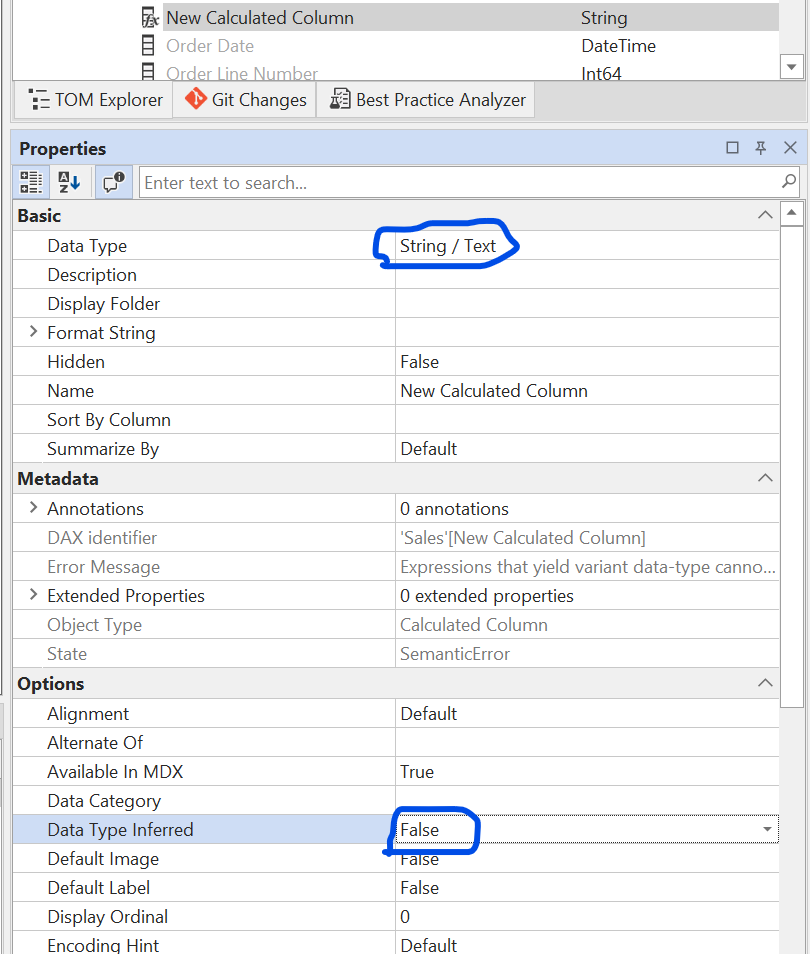Click the TOM Explorer list icon
This screenshot has width=810, height=954.
coord(41,99)
